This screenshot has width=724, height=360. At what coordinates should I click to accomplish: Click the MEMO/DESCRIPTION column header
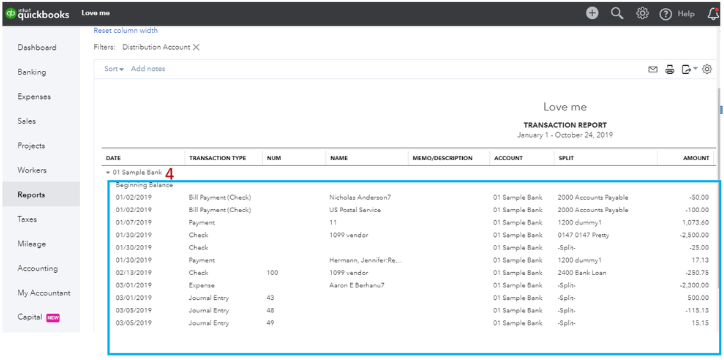pyautogui.click(x=442, y=158)
